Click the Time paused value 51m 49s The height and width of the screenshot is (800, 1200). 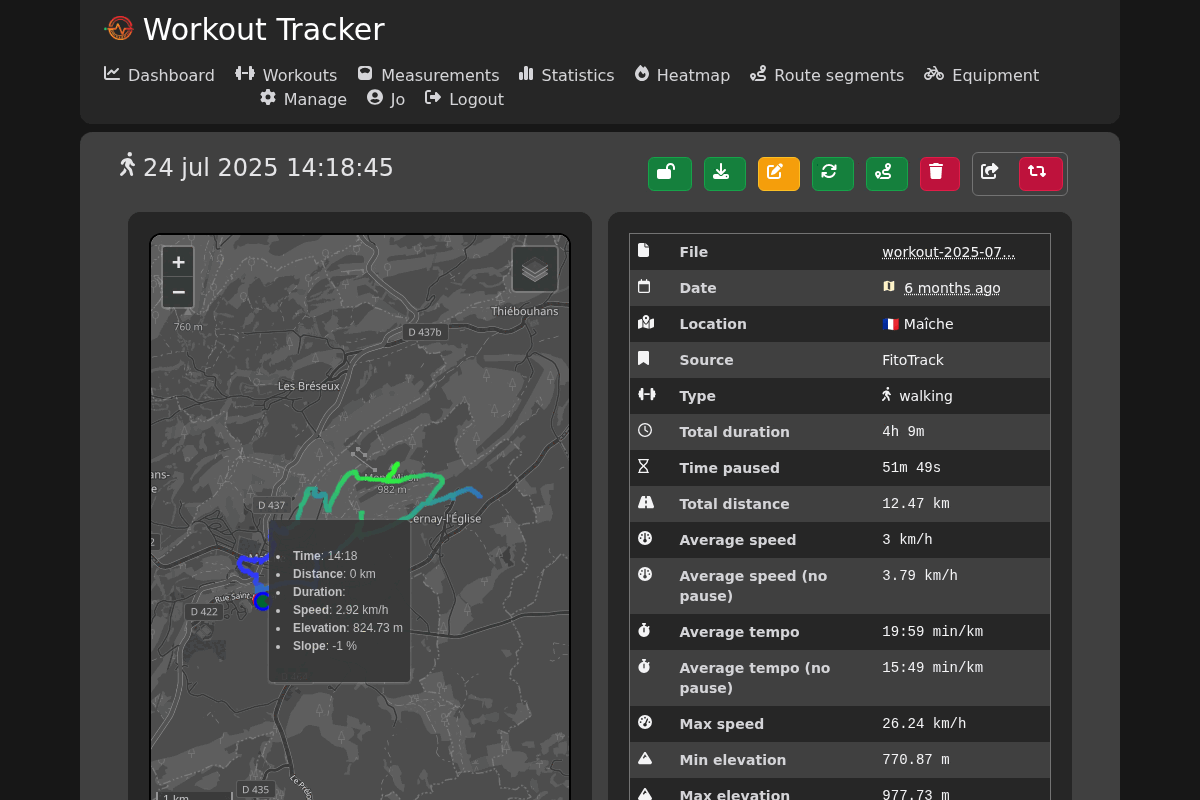click(x=911, y=468)
